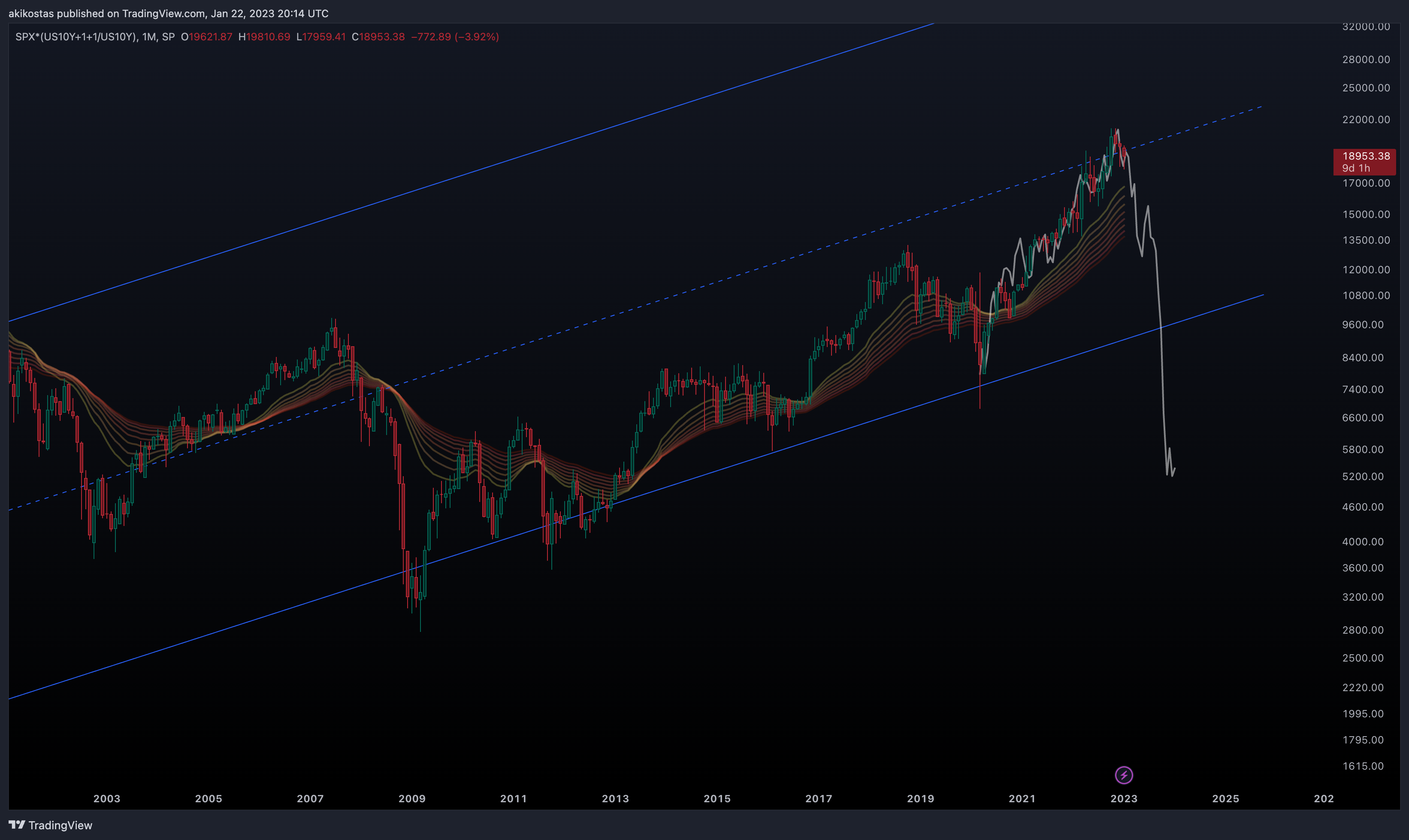
Task: Click the 2800.00 price scale label
Action: click(x=1363, y=630)
